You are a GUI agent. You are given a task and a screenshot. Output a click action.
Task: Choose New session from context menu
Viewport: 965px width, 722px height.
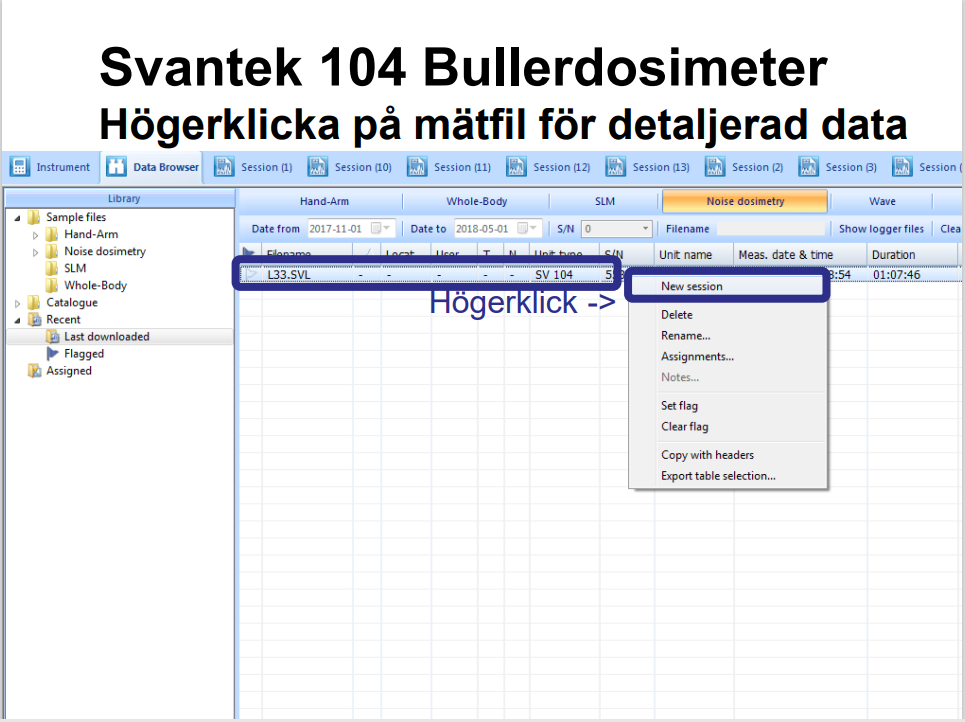click(691, 286)
